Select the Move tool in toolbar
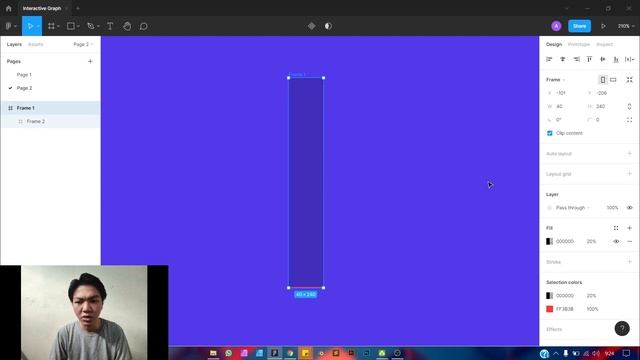The width and height of the screenshot is (640, 360). (30, 26)
